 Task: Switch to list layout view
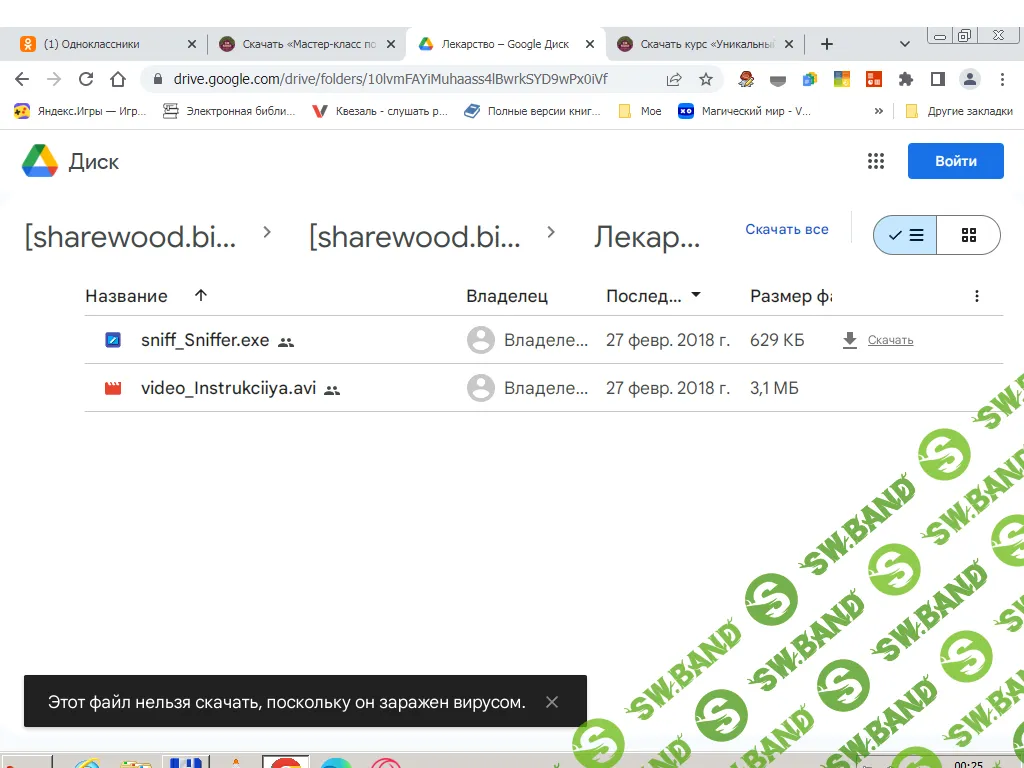pos(906,236)
